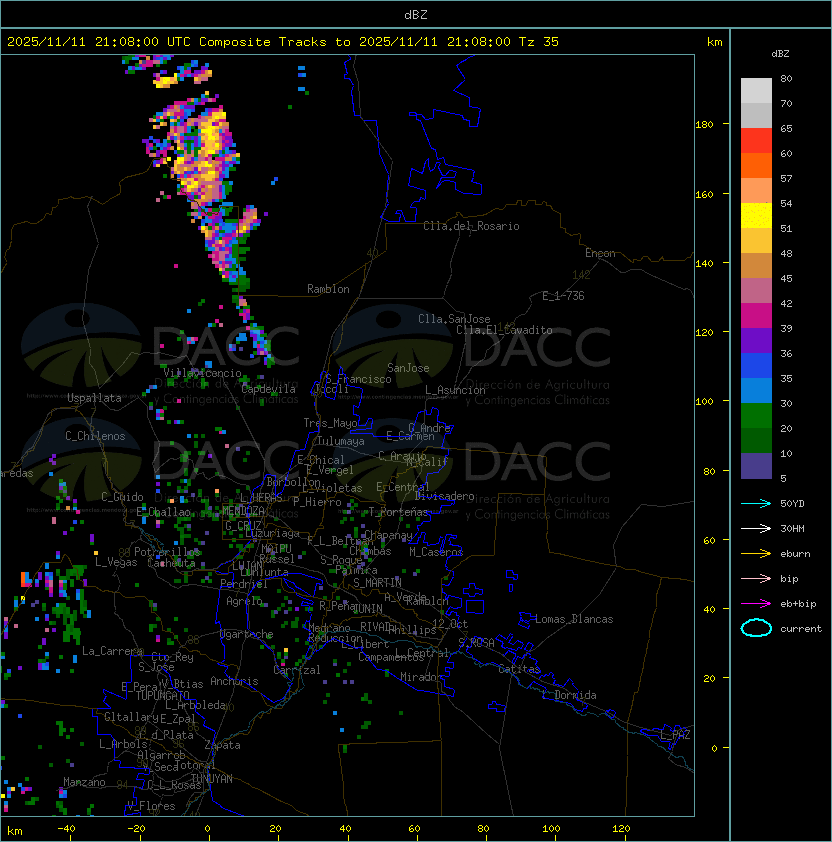
Task: Click the 'Agrelo' place label
Action: pos(244,601)
